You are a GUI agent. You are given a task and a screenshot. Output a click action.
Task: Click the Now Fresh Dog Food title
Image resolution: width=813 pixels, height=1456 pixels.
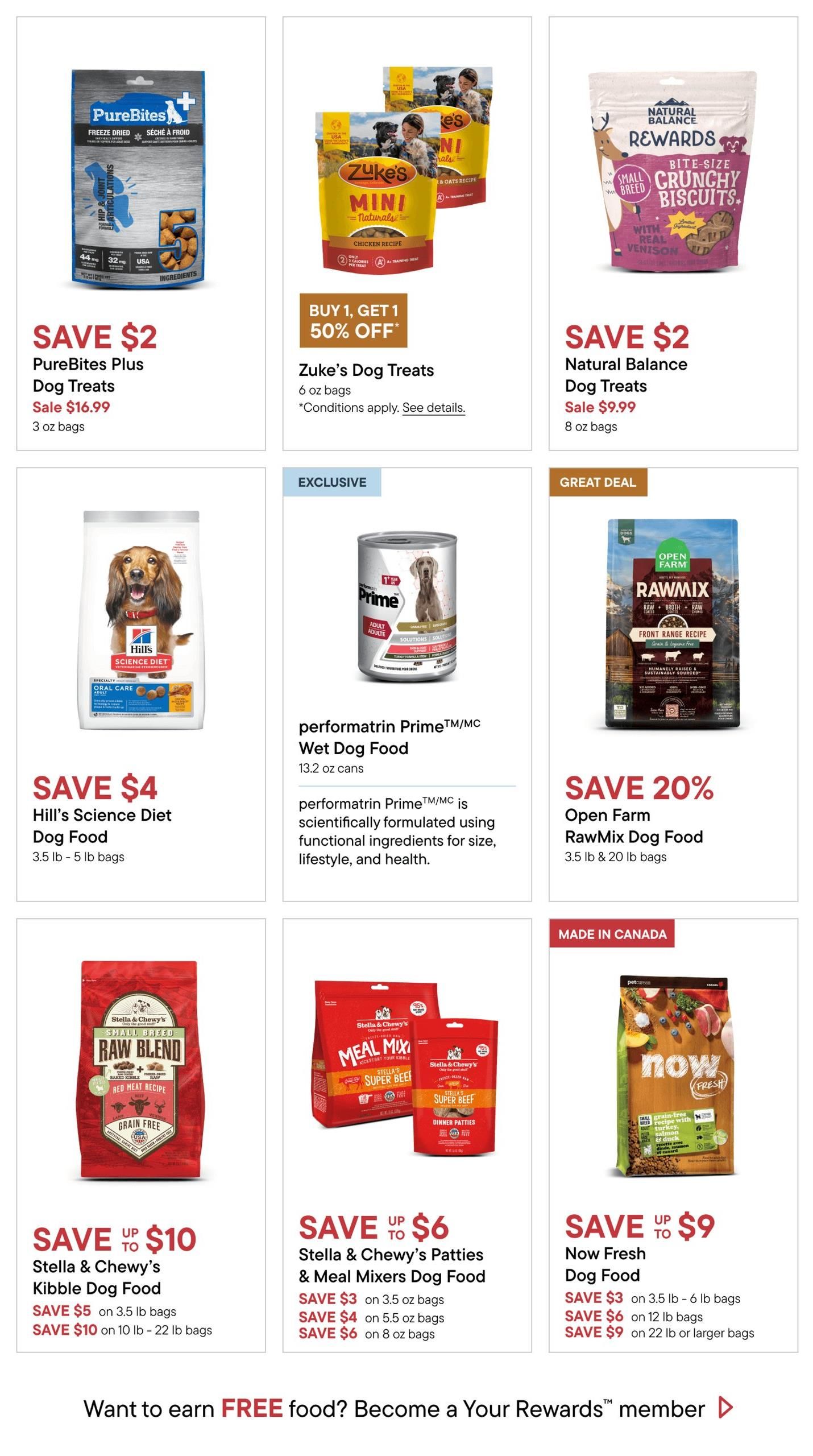point(605,1264)
